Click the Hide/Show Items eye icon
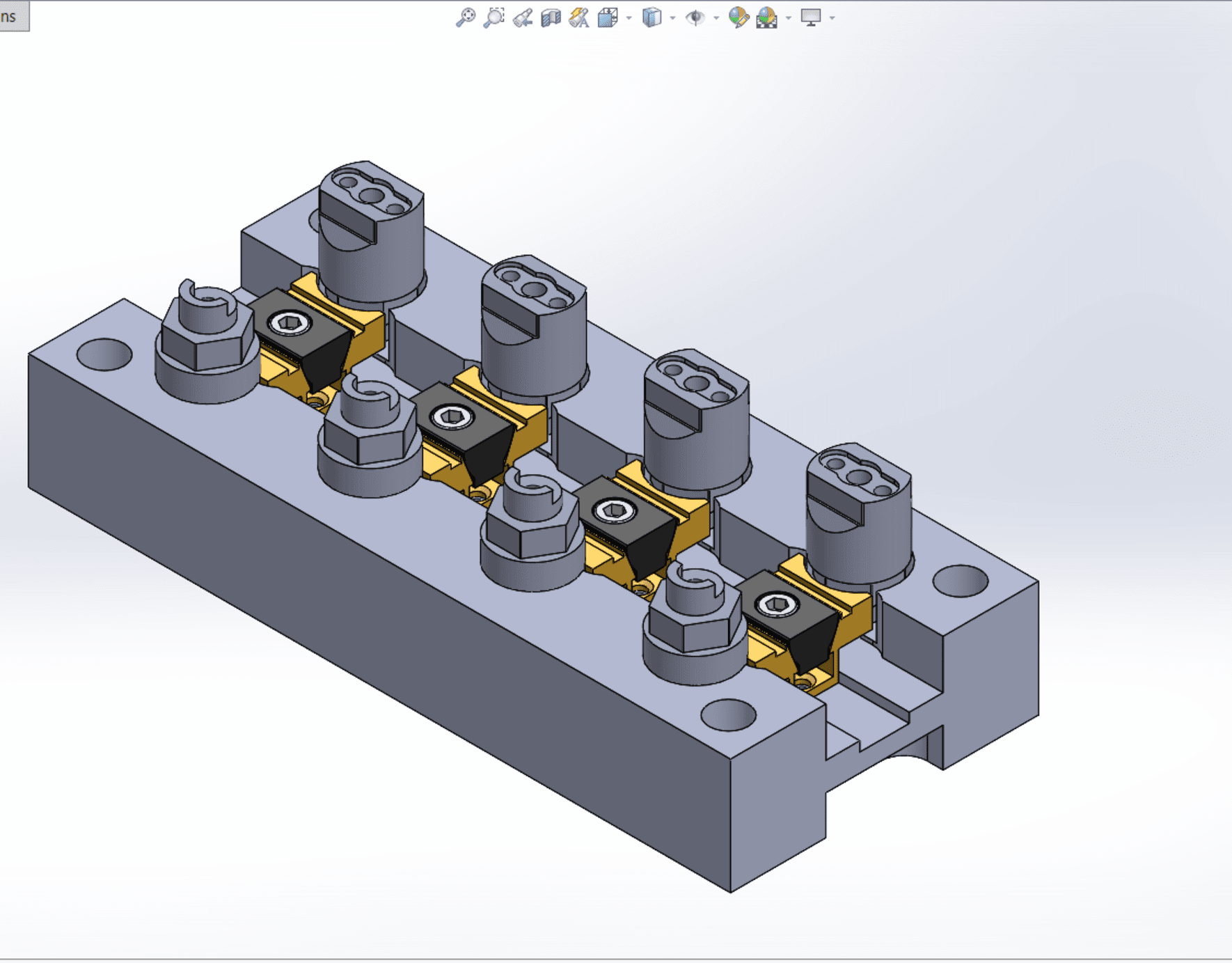 695,17
